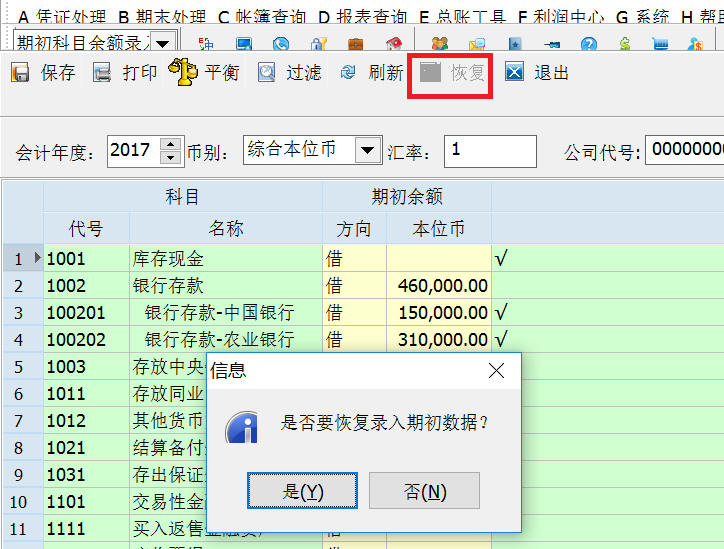The image size is (724, 549).
Task: Select account code cell 1012
Action: [86, 421]
